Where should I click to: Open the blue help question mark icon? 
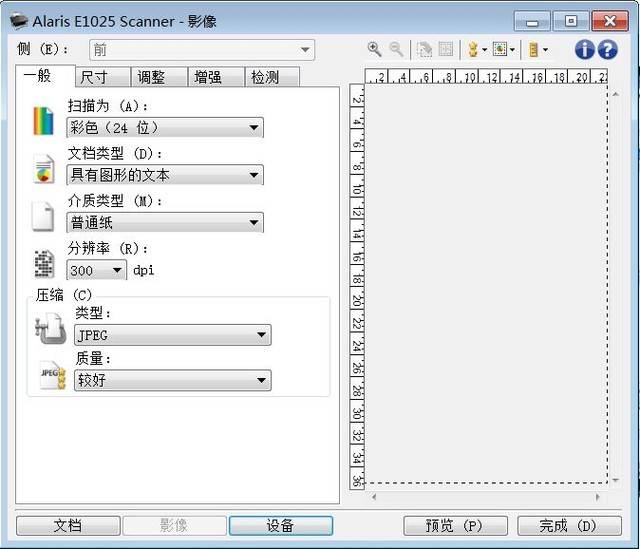pos(608,50)
